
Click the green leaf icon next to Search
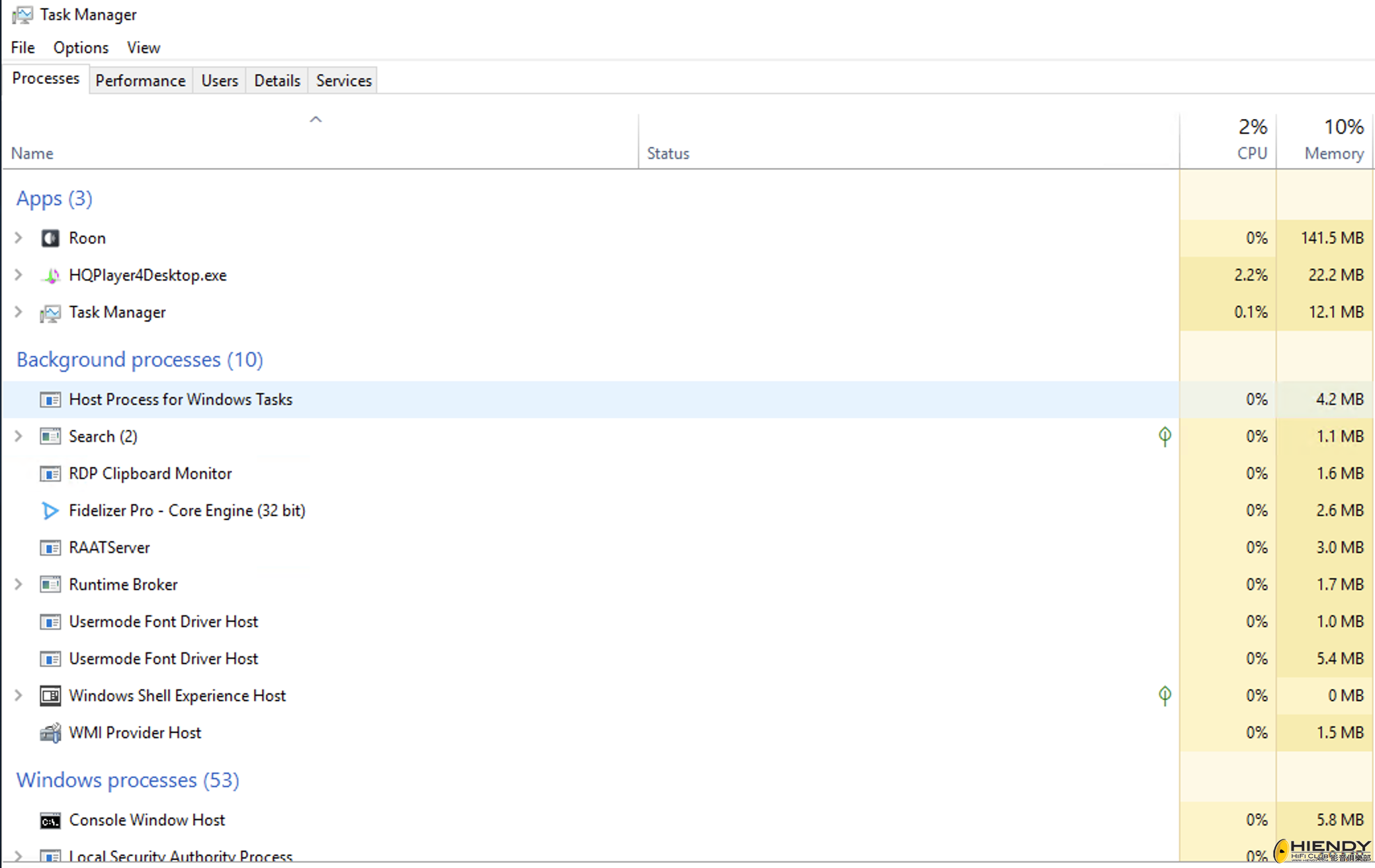pos(1165,436)
